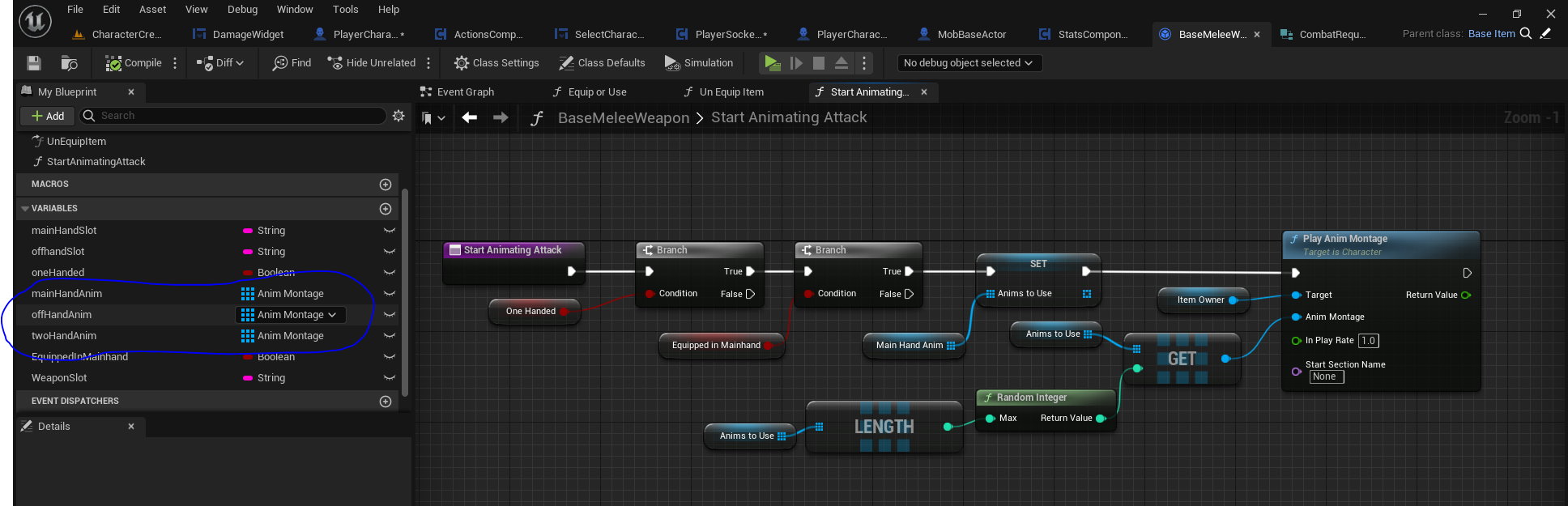Image resolution: width=1568 pixels, height=506 pixels.
Task: Open the Tools menu
Action: click(345, 10)
